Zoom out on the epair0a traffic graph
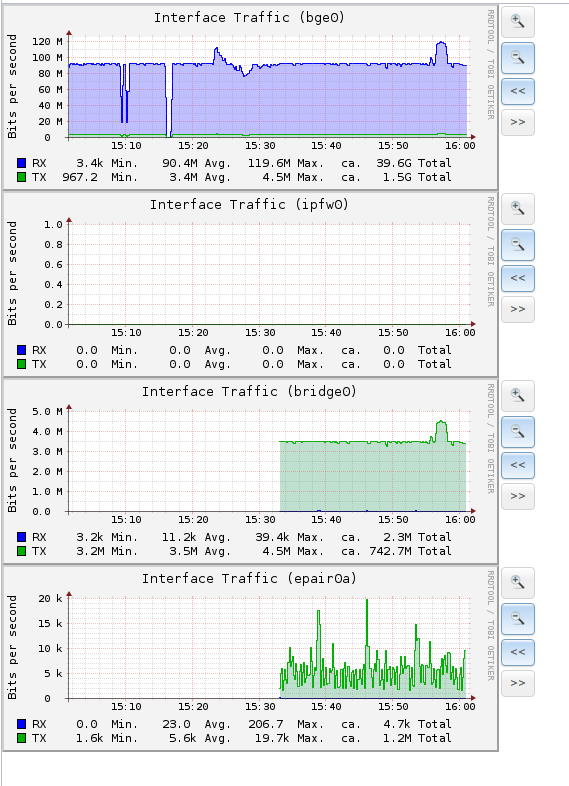569x786 pixels. (x=518, y=619)
